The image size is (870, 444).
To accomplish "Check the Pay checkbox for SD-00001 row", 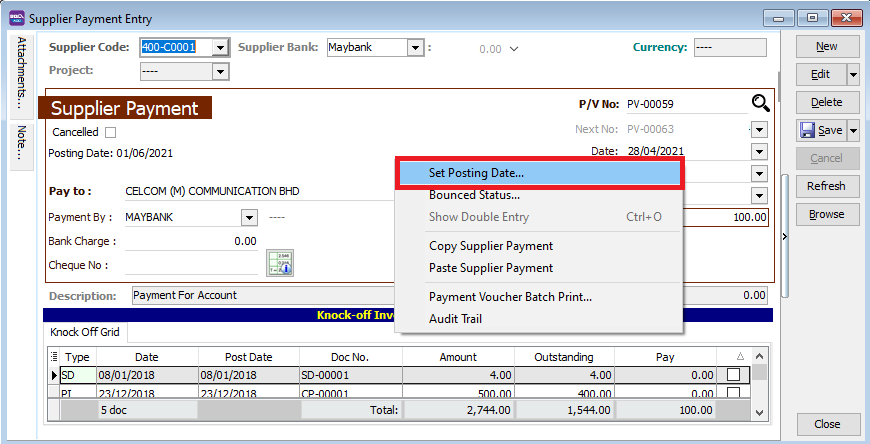I will coord(734,374).
